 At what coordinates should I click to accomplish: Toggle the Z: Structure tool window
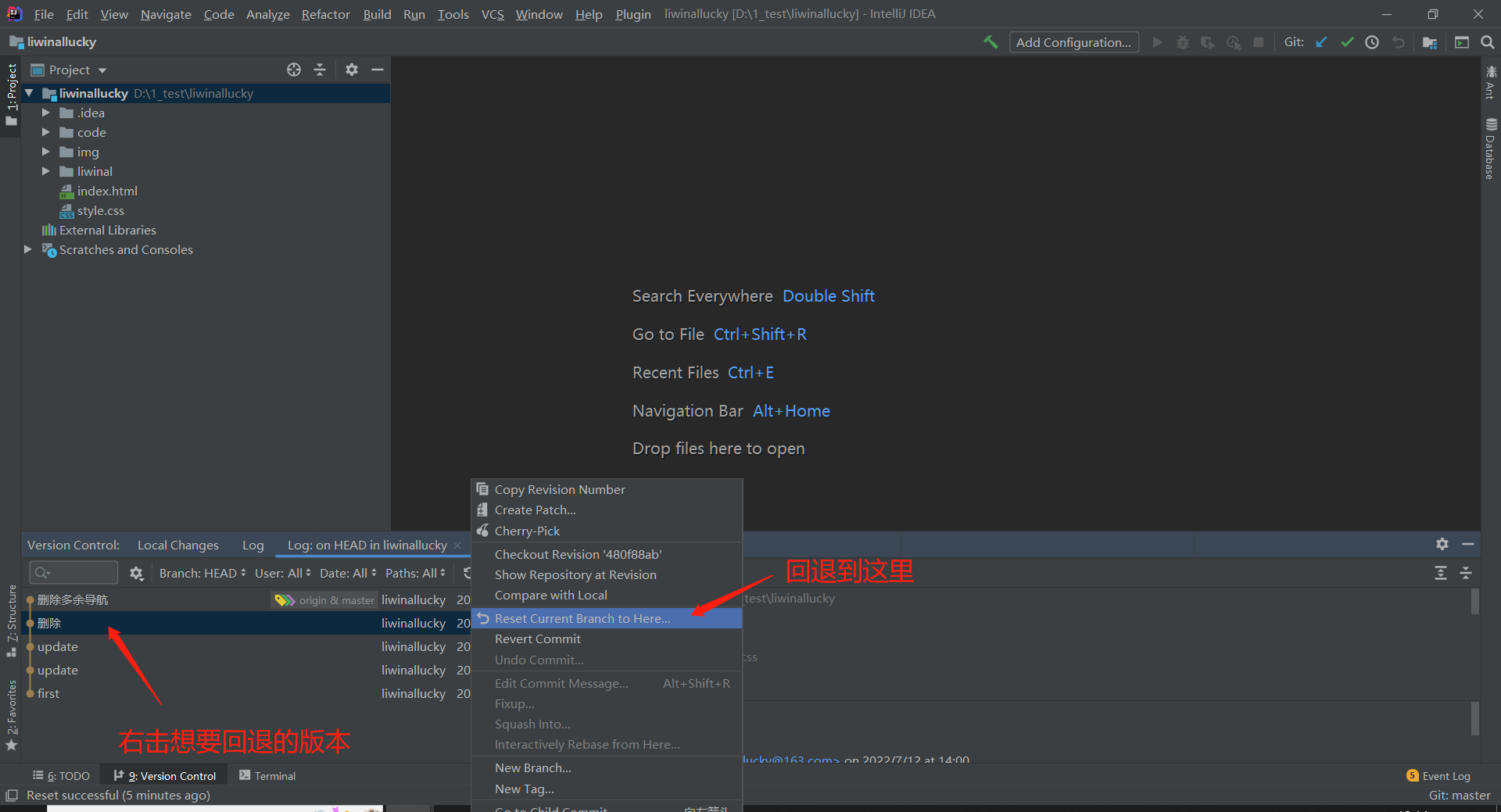(11, 621)
